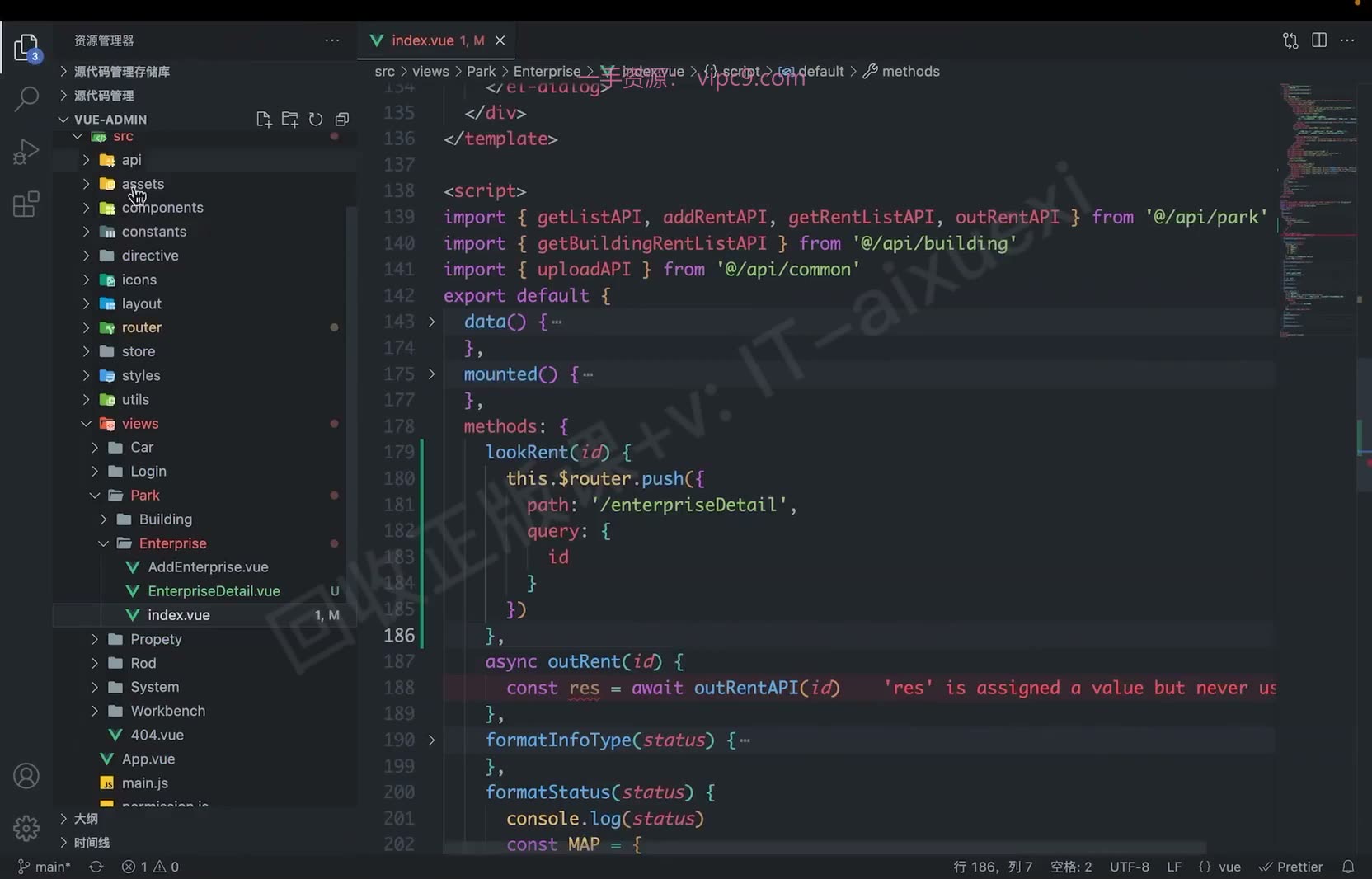Image resolution: width=1372 pixels, height=879 pixels.
Task: Open the main* git branch picker
Action: (45, 867)
